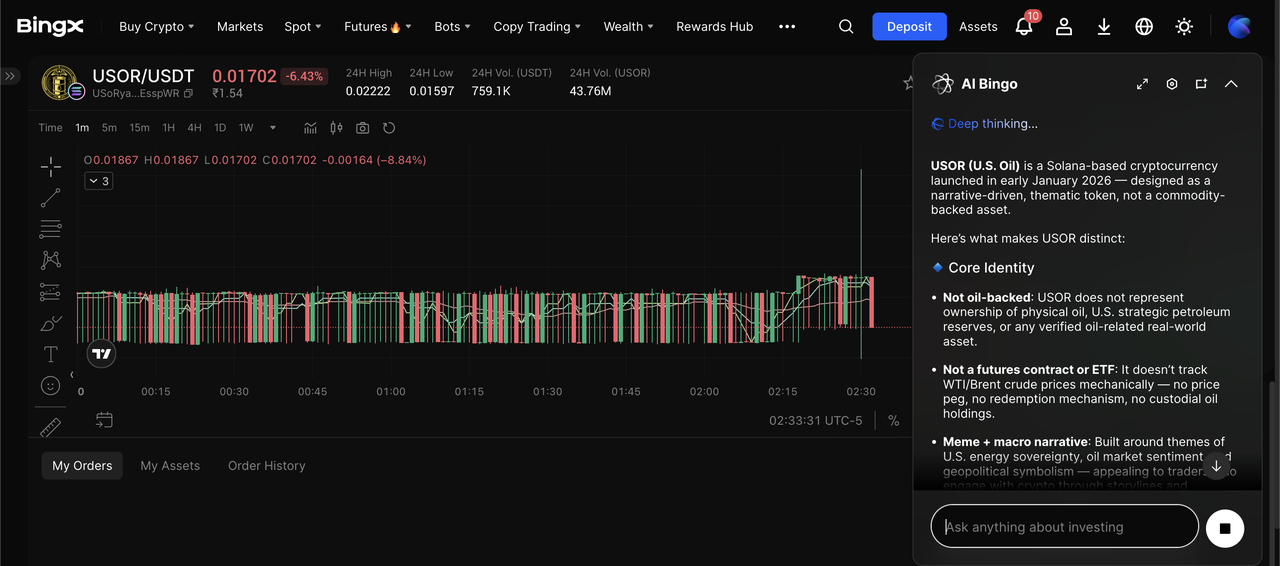Toggle percent scale on chart axis
1280x566 pixels.
[x=893, y=421]
